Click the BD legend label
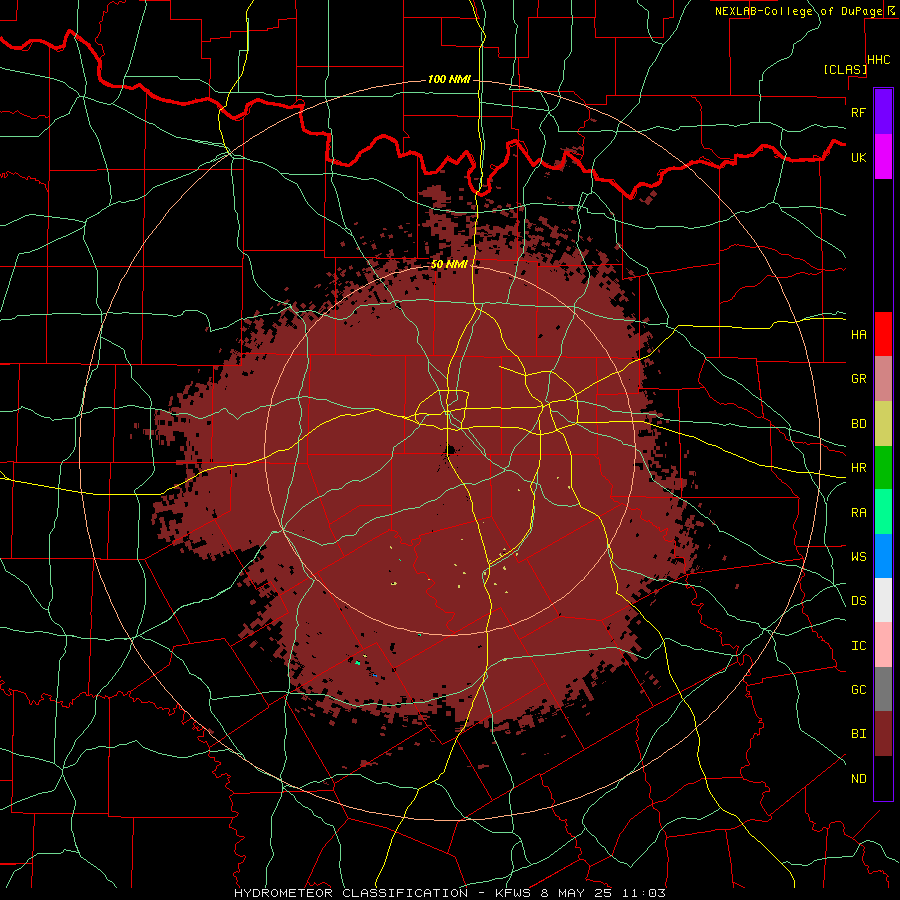Viewport: 900px width, 900px height. [858, 424]
